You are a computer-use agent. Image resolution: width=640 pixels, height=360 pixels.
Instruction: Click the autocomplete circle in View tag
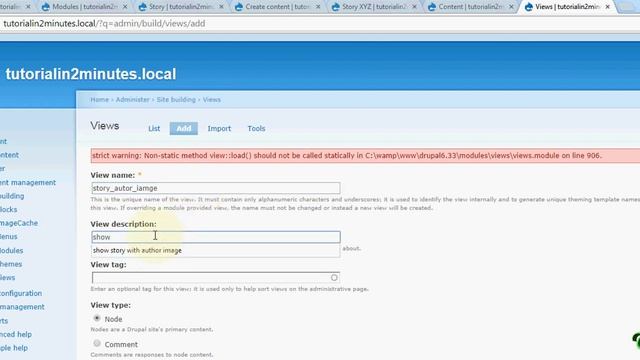tap(334, 278)
